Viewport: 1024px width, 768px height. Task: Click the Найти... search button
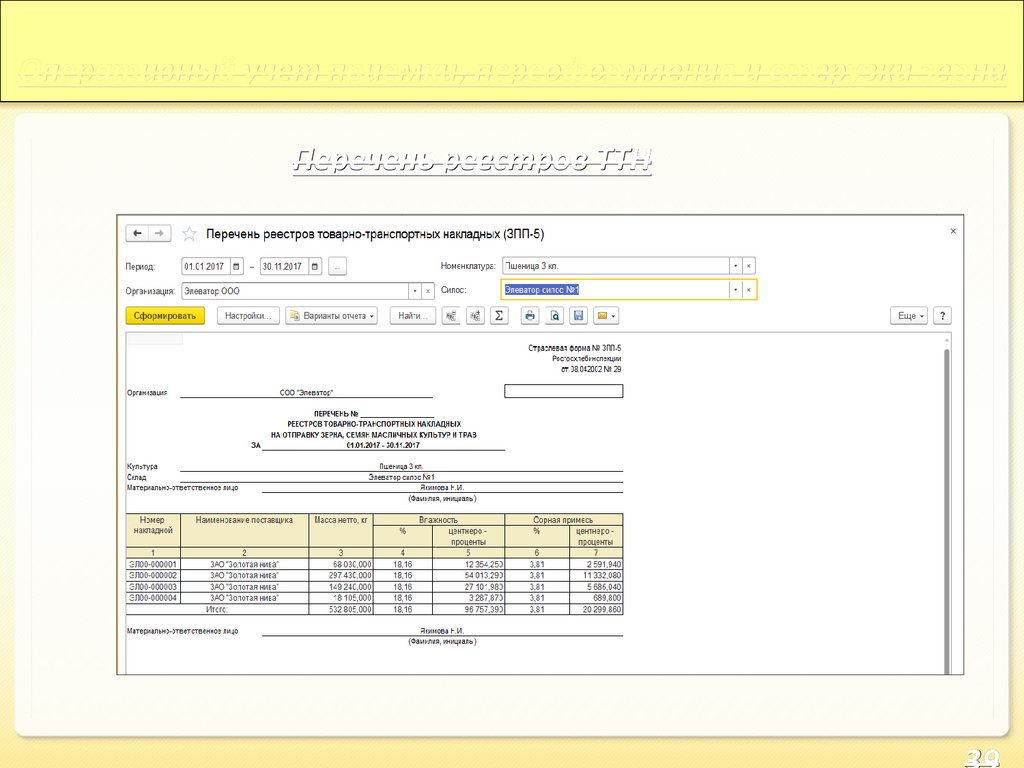point(413,315)
